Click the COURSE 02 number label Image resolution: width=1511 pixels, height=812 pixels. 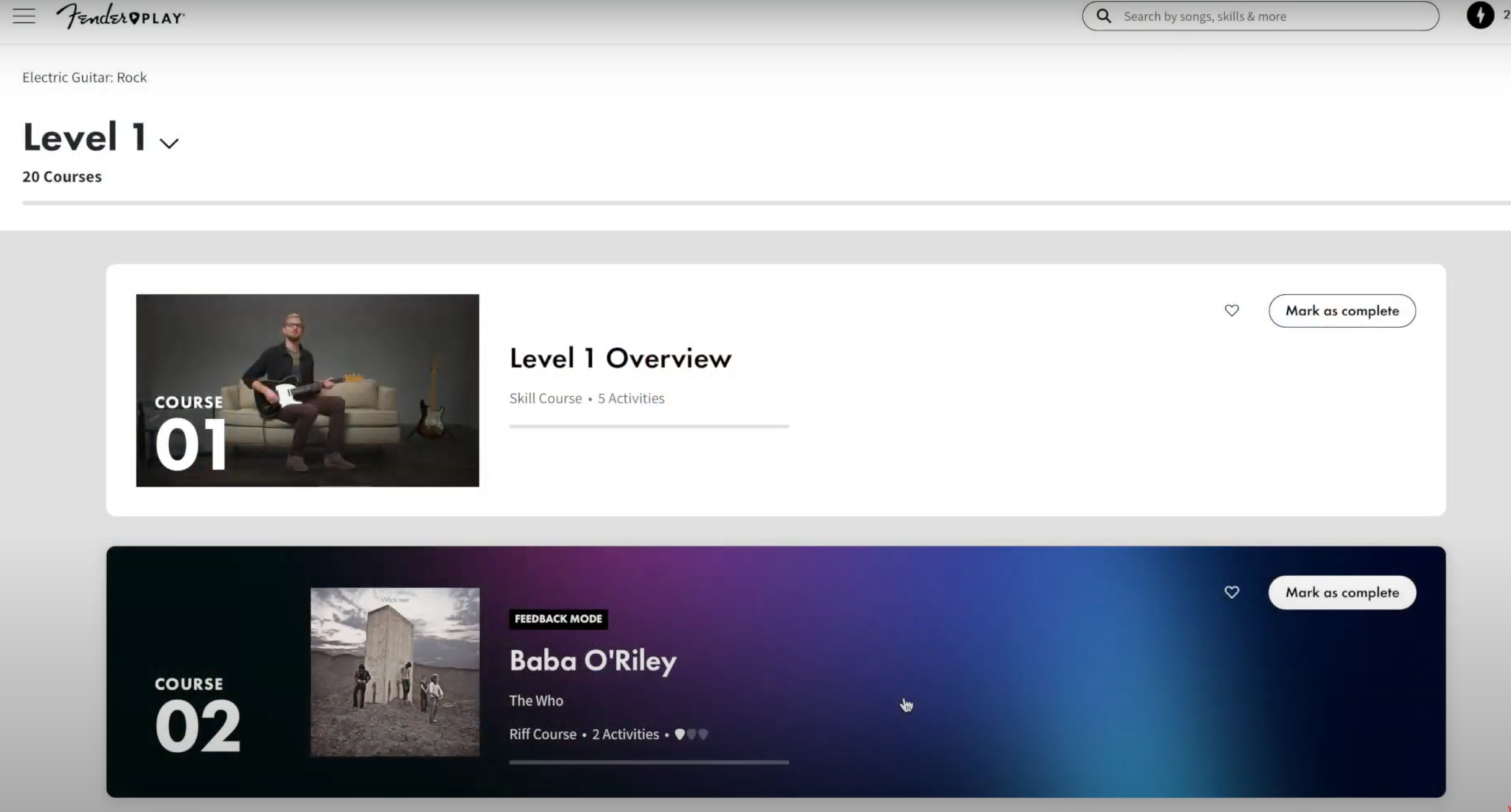198,715
